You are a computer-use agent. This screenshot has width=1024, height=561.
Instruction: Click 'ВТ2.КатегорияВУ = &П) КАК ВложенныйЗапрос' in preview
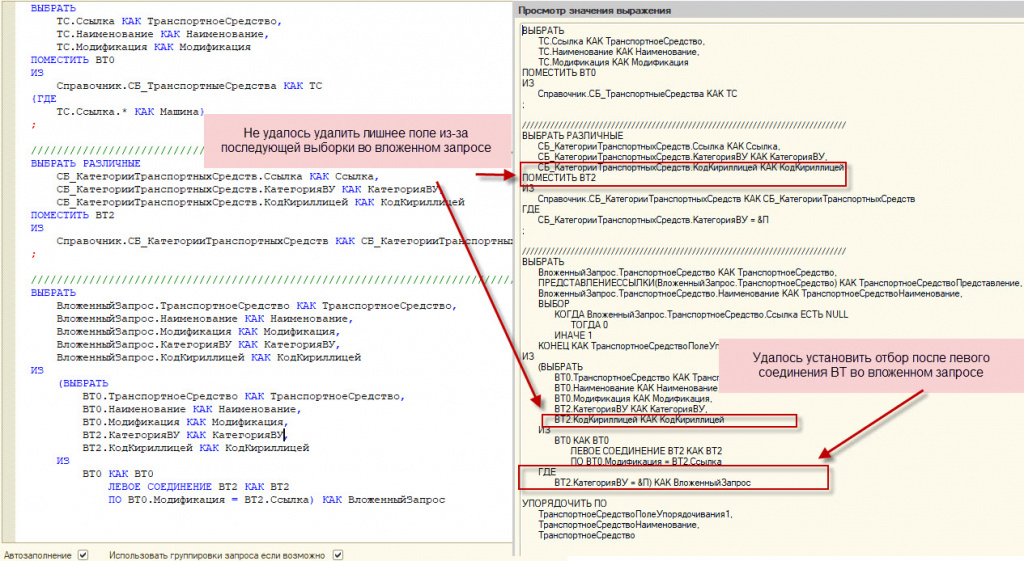click(652, 483)
